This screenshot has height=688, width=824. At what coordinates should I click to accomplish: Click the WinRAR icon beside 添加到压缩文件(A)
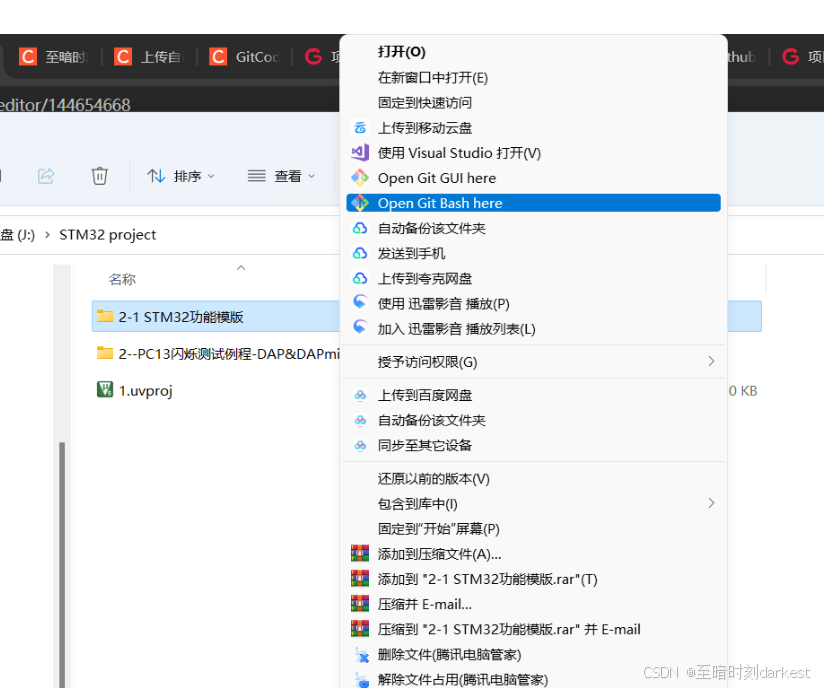pos(360,553)
